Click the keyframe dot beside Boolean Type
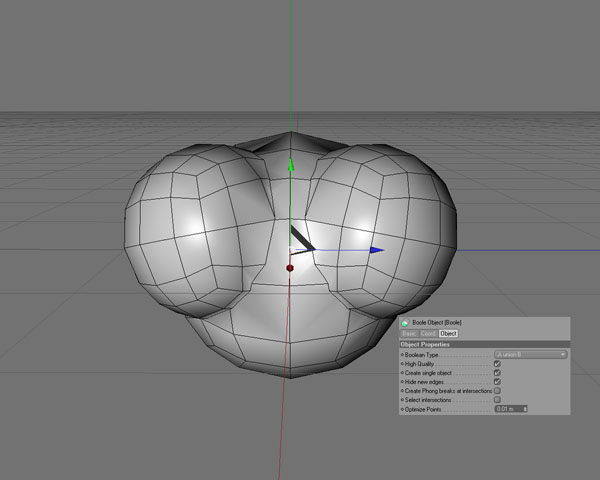The width and height of the screenshot is (600, 480). (402, 355)
